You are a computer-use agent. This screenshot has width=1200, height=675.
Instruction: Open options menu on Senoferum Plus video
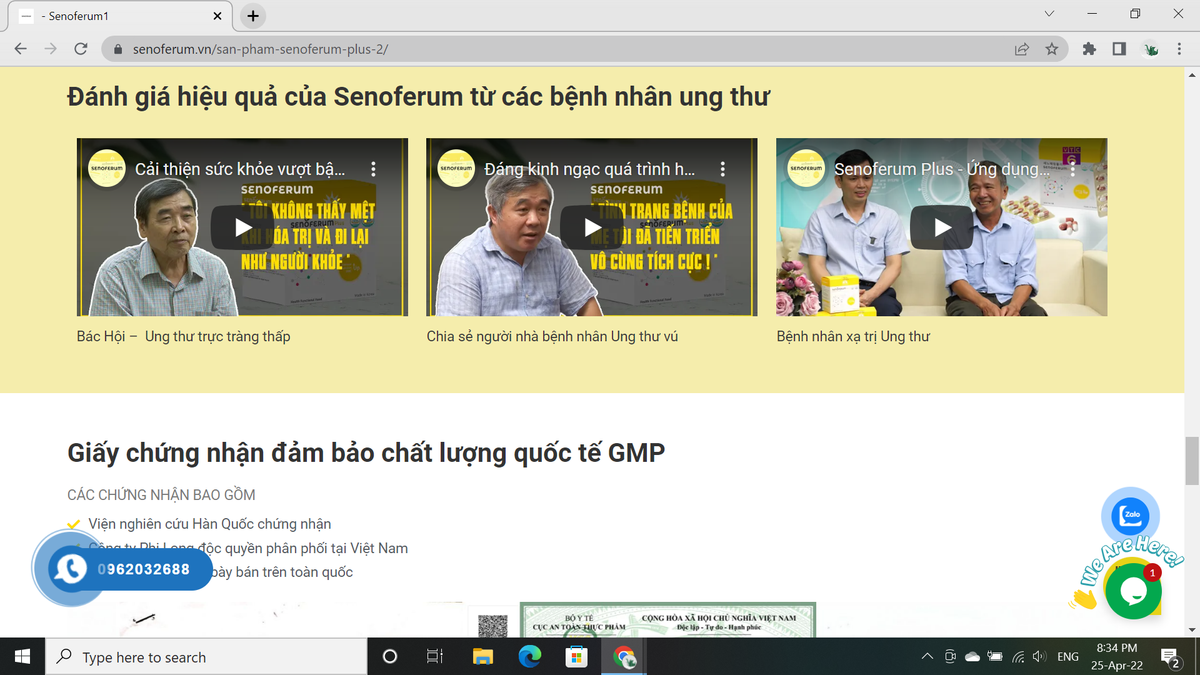1073,169
